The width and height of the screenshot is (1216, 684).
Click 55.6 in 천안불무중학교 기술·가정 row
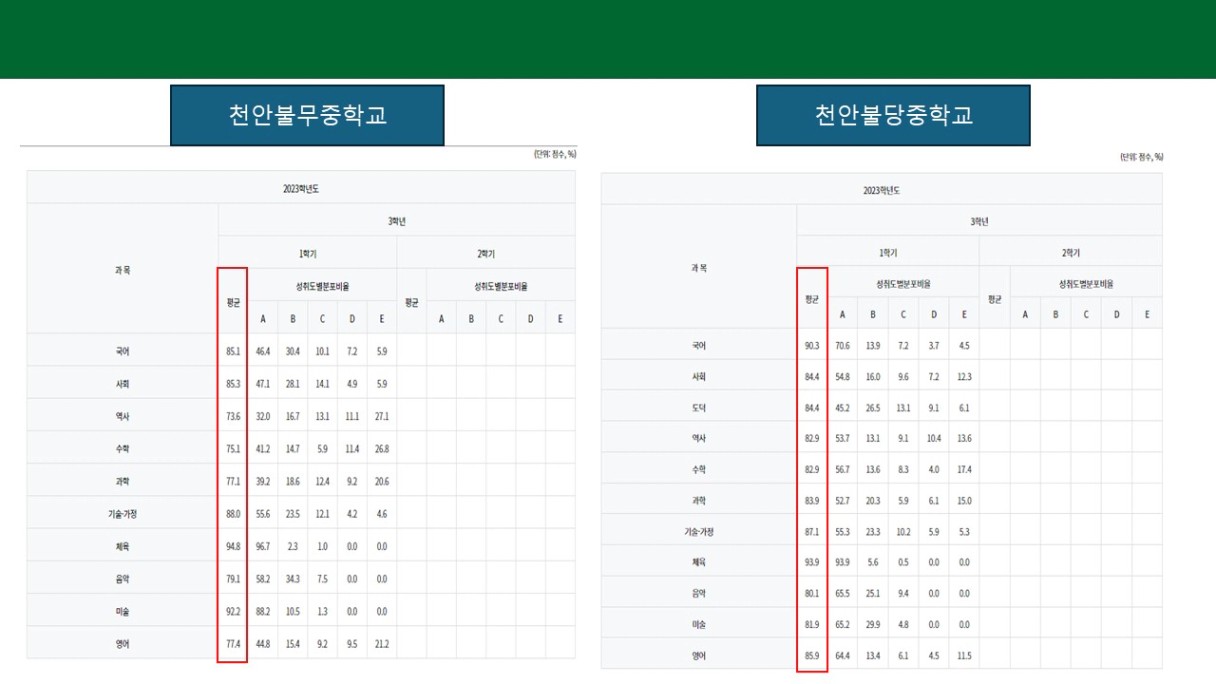click(x=263, y=514)
